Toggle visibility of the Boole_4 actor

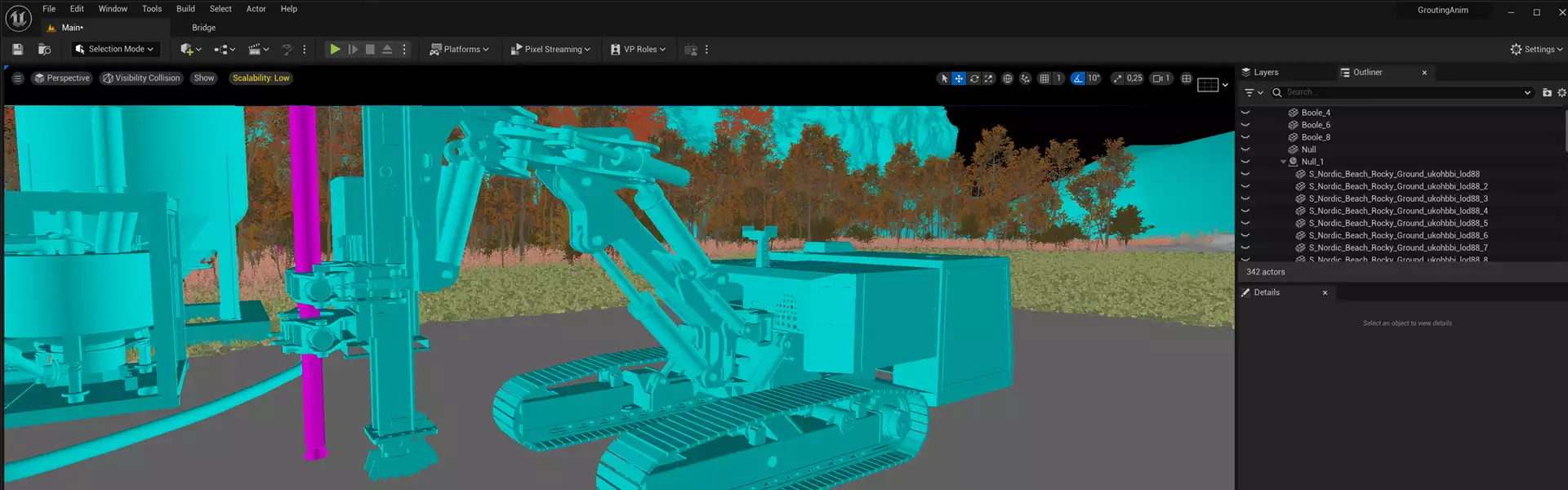(x=1245, y=113)
